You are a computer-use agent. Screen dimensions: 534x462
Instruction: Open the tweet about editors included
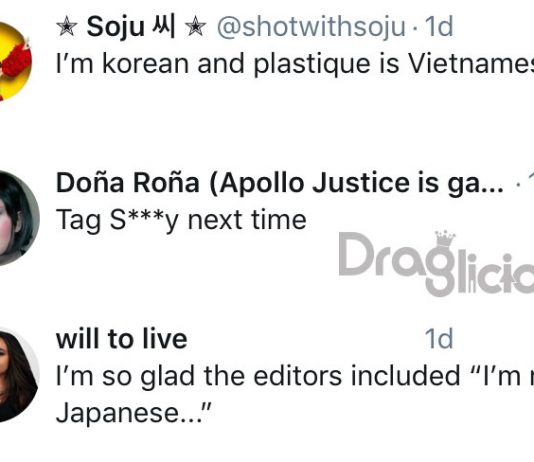pos(295,395)
